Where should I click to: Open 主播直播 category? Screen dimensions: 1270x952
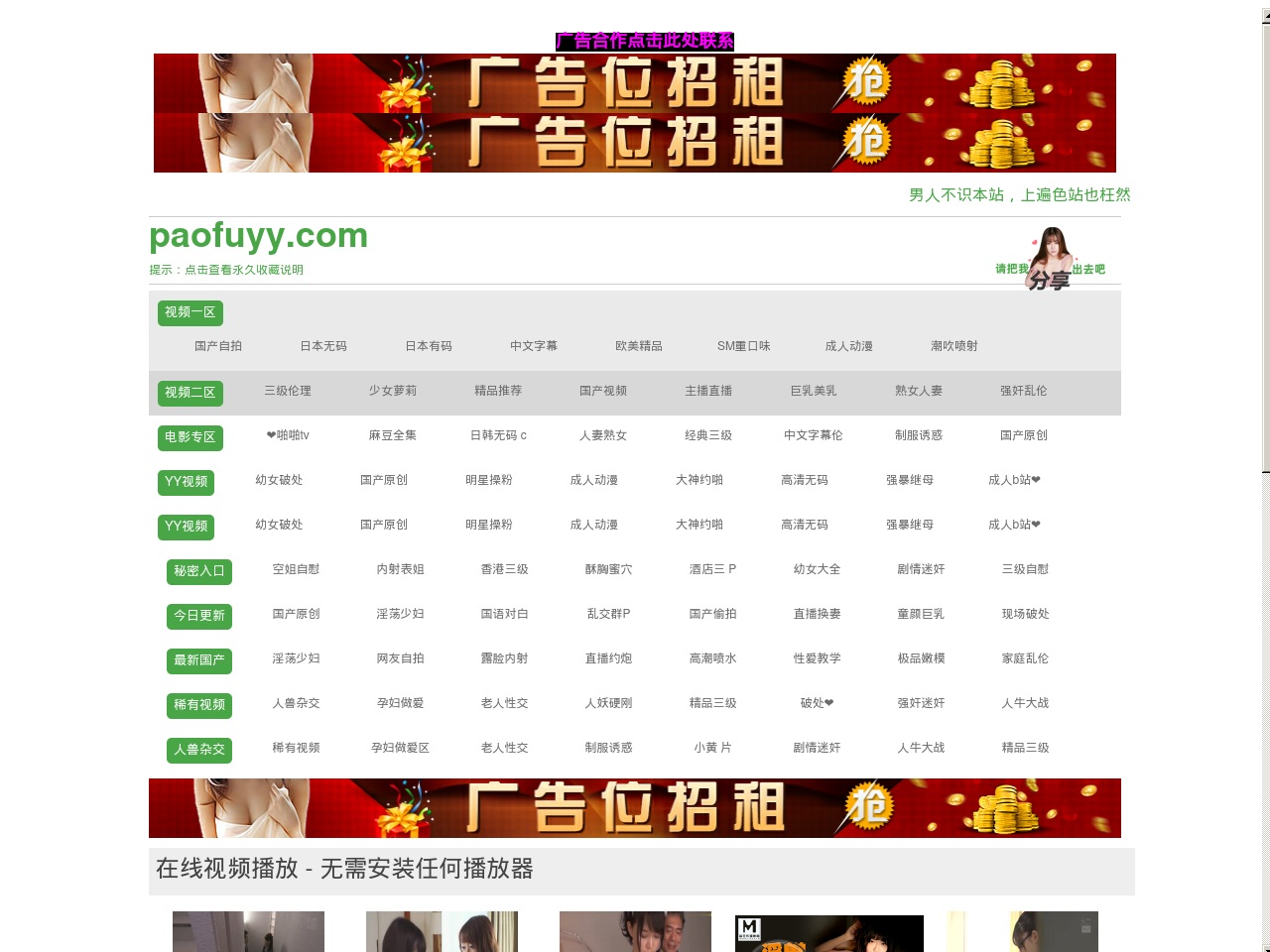(708, 391)
